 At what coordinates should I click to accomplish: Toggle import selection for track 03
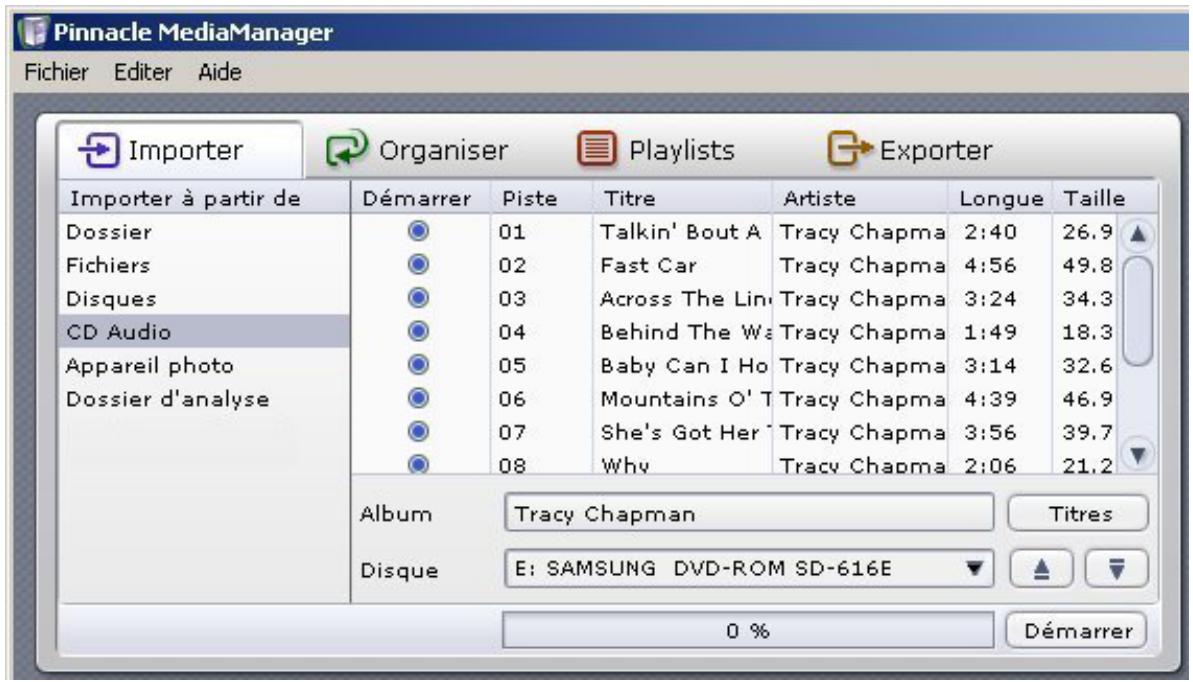click(418, 298)
